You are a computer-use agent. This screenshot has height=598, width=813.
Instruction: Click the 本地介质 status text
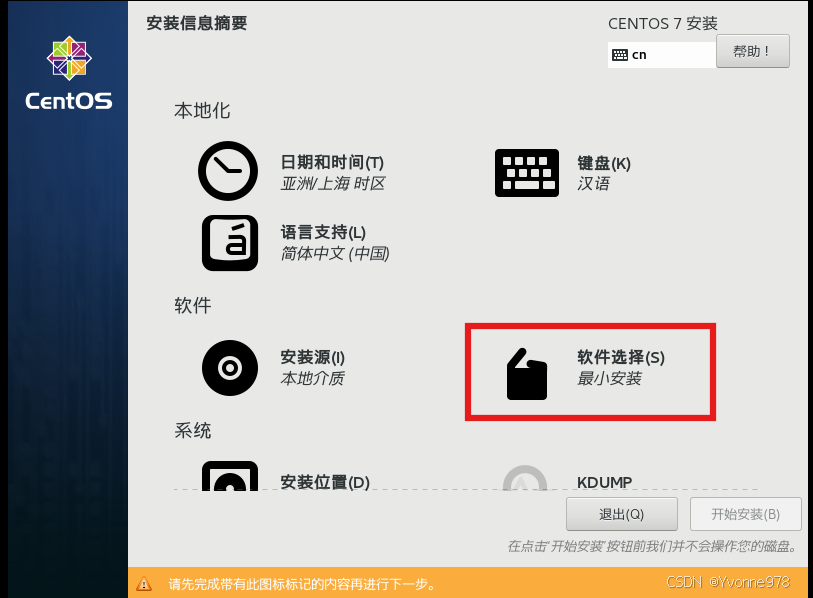312,379
